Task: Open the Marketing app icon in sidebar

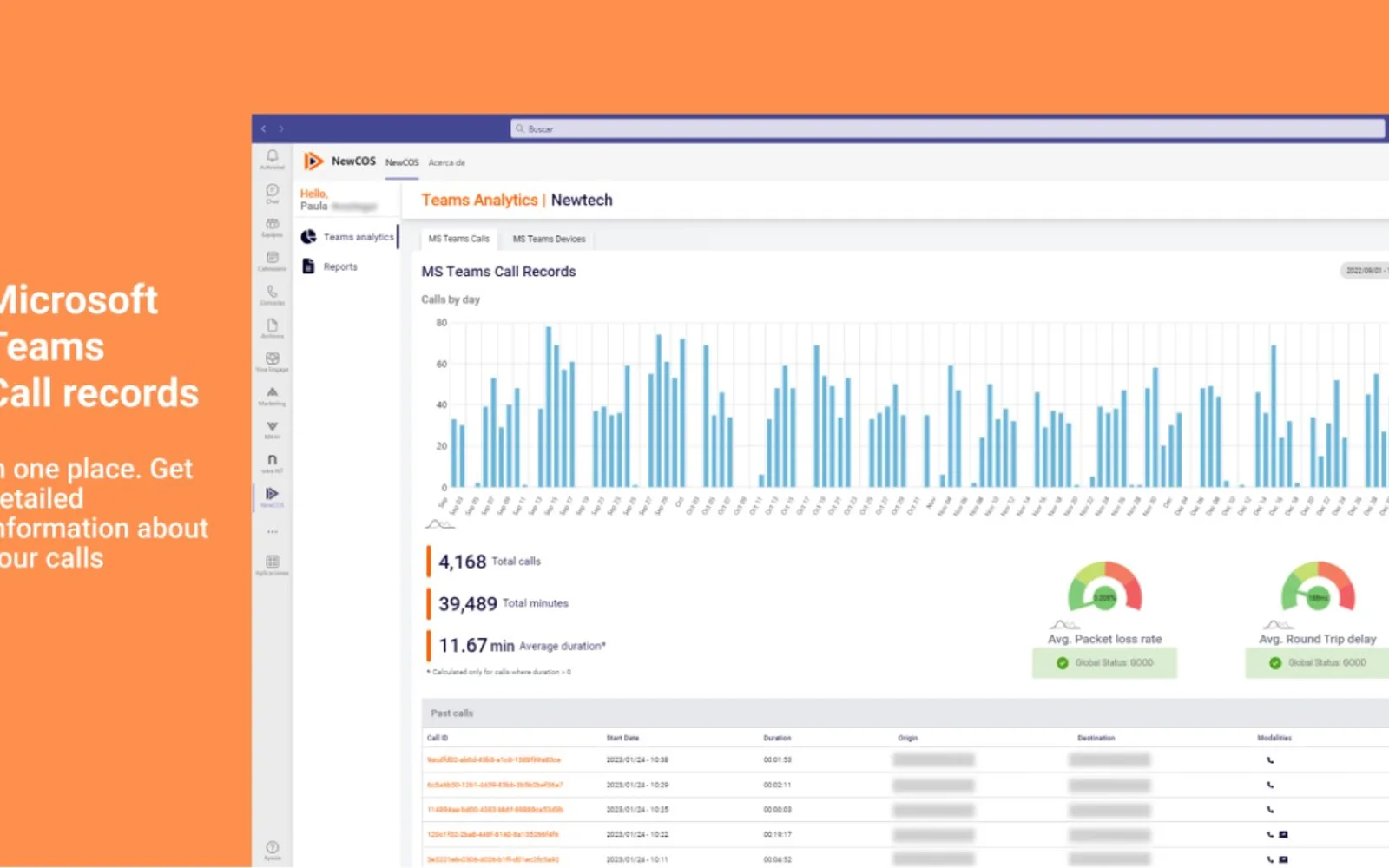Action: pos(273,392)
